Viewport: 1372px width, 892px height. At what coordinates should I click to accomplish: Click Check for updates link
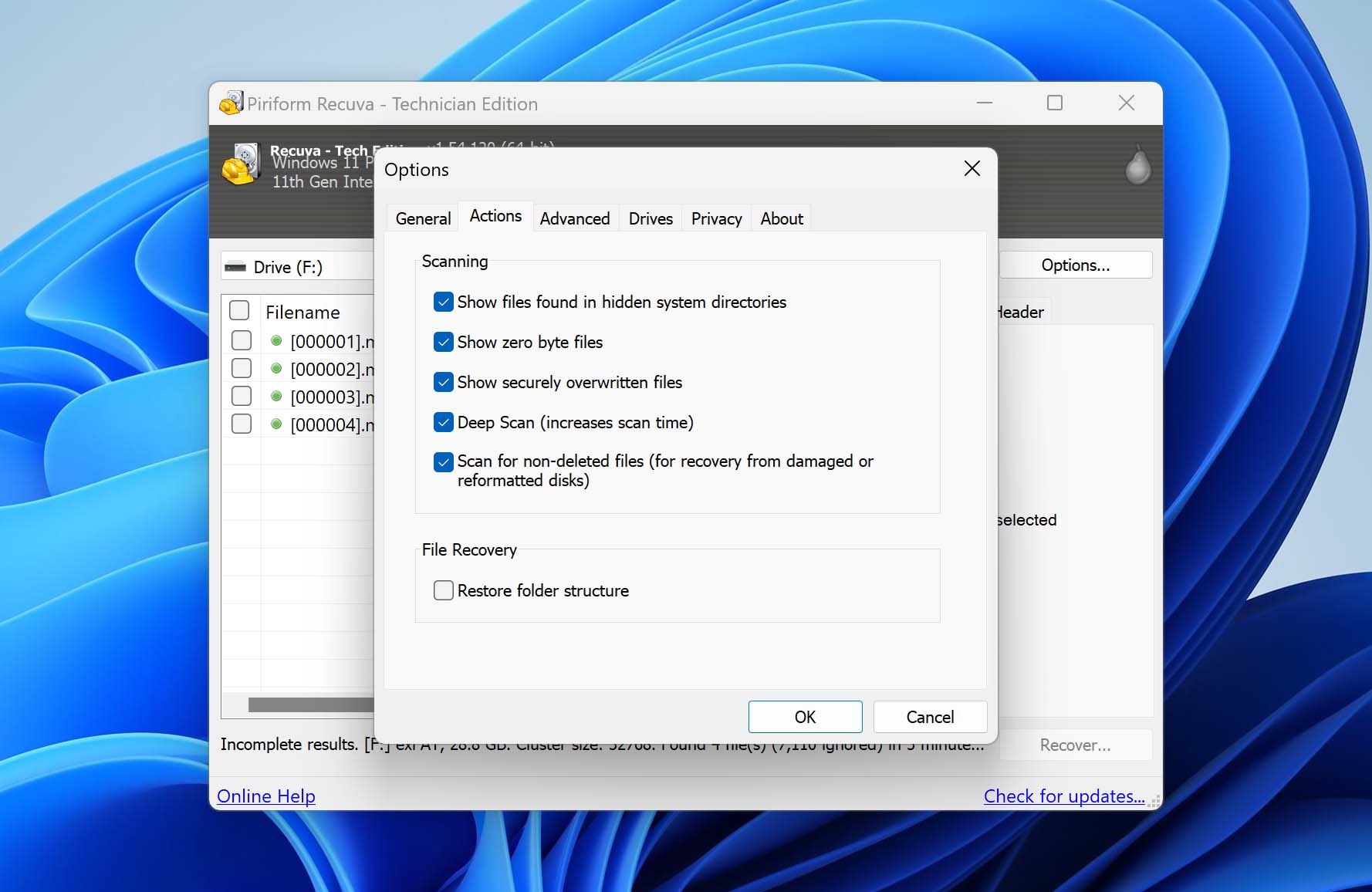[x=1064, y=796]
